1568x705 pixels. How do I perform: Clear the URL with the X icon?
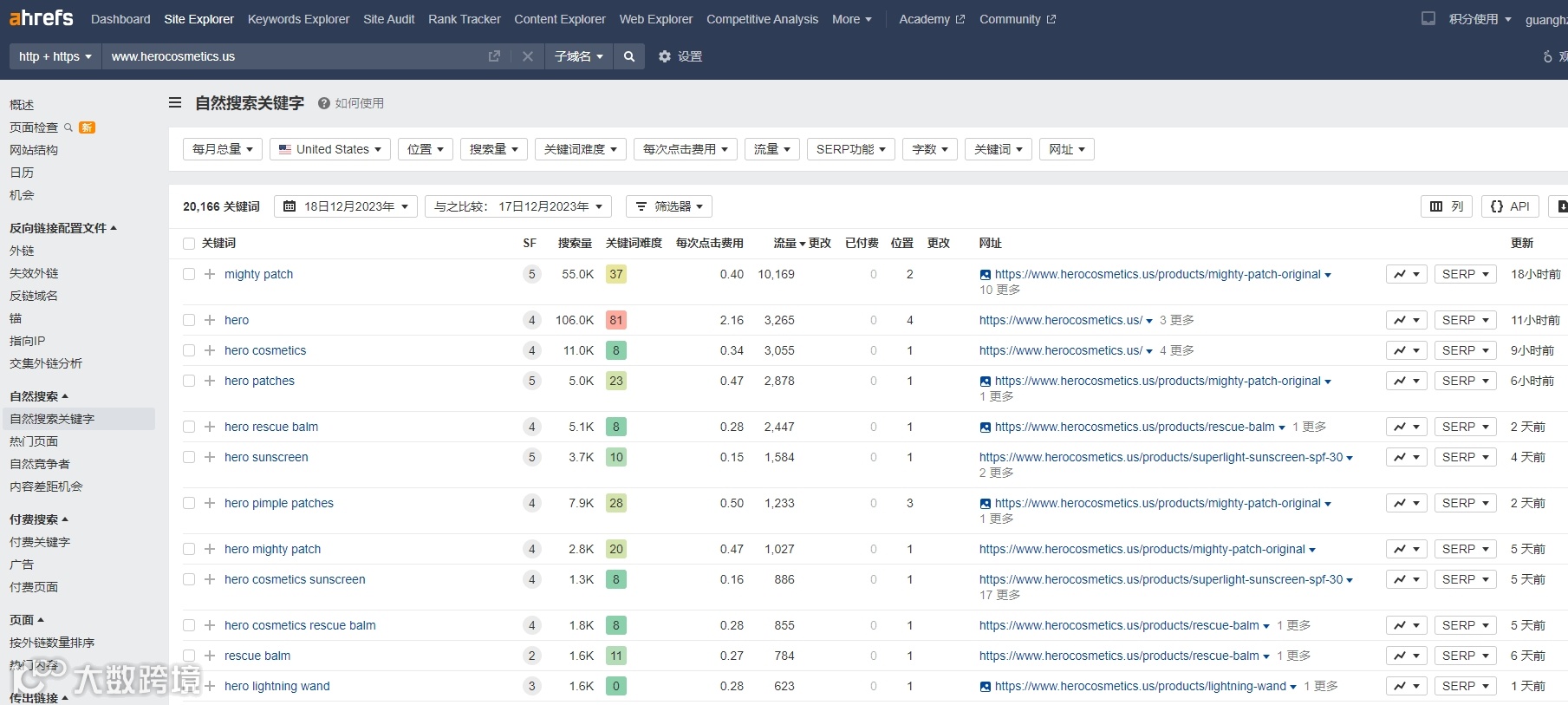point(527,56)
